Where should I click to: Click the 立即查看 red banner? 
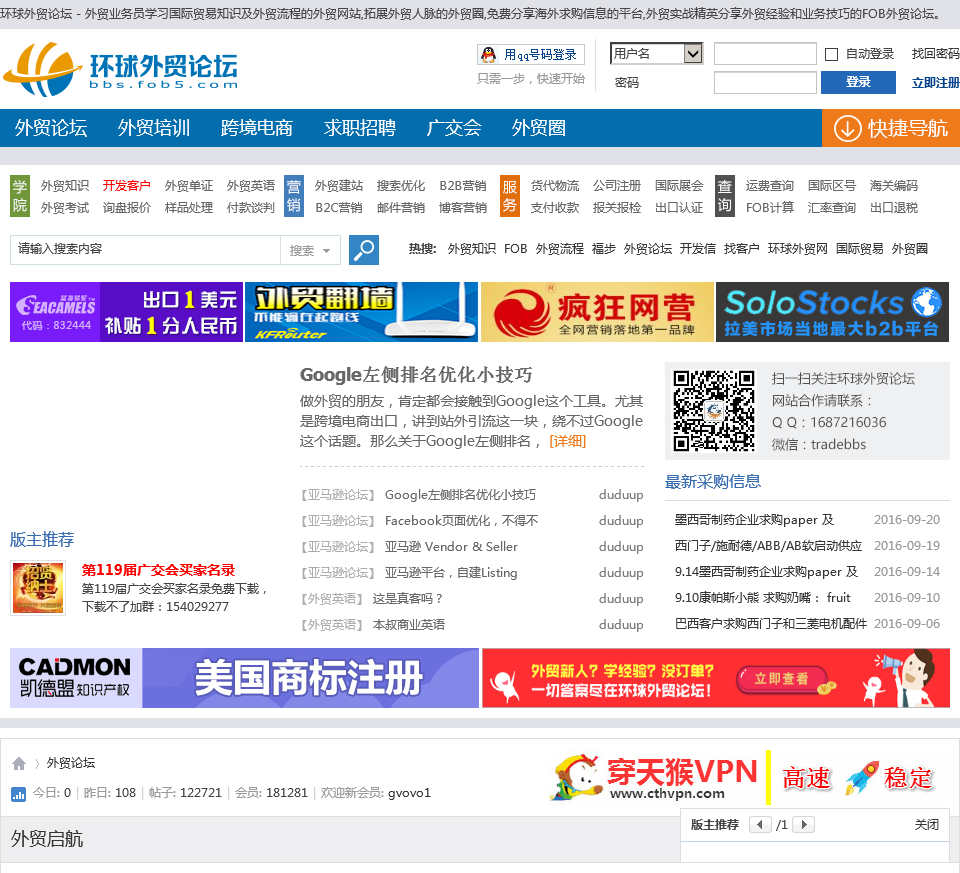pos(716,678)
